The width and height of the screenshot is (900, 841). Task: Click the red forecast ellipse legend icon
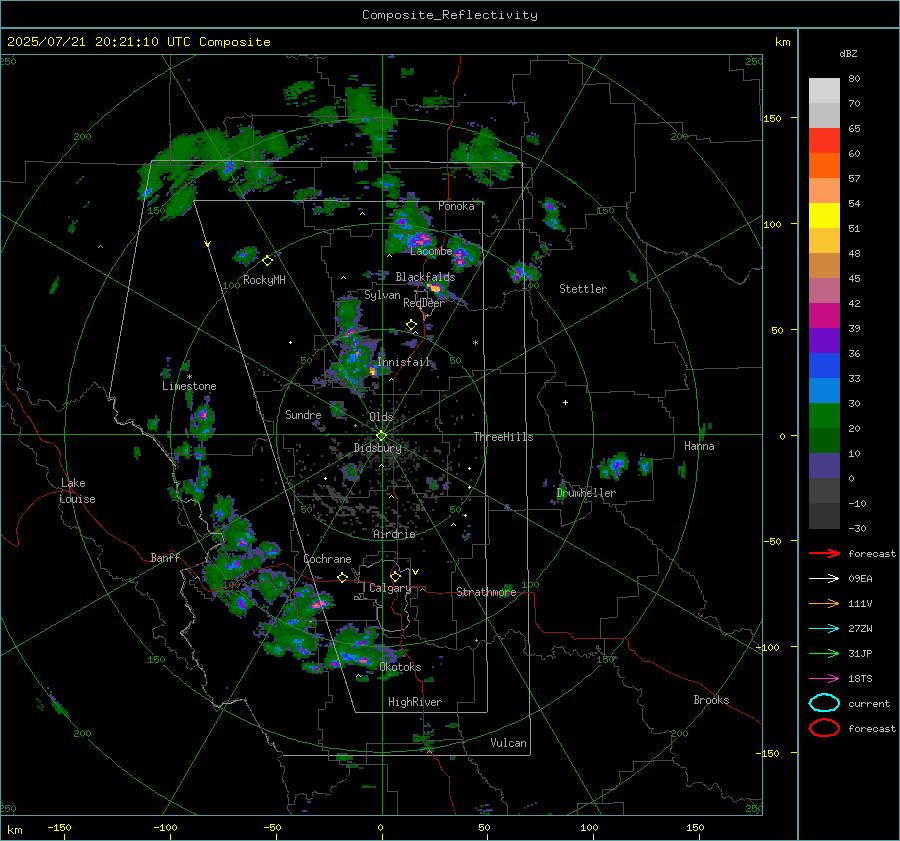click(x=824, y=728)
